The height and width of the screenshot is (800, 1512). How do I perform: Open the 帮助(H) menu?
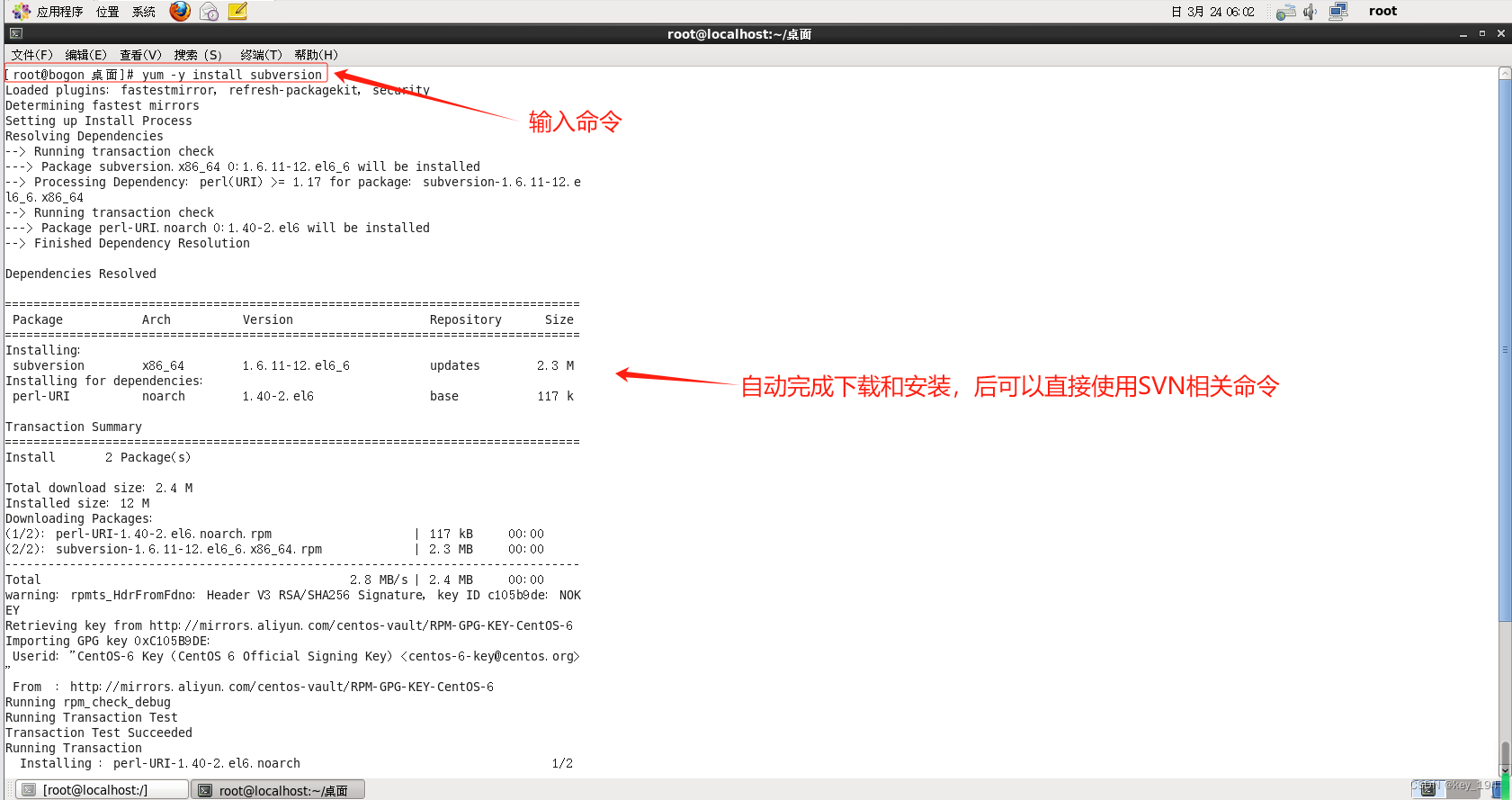tap(317, 55)
